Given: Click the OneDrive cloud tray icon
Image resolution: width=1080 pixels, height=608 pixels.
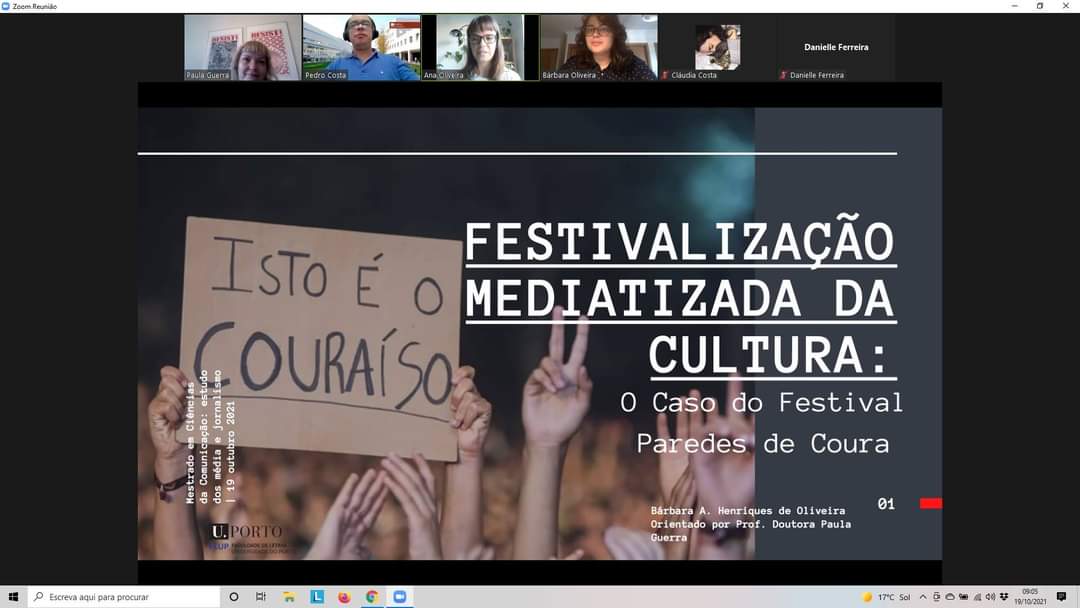Looking at the screenshot, I should pos(950,597).
